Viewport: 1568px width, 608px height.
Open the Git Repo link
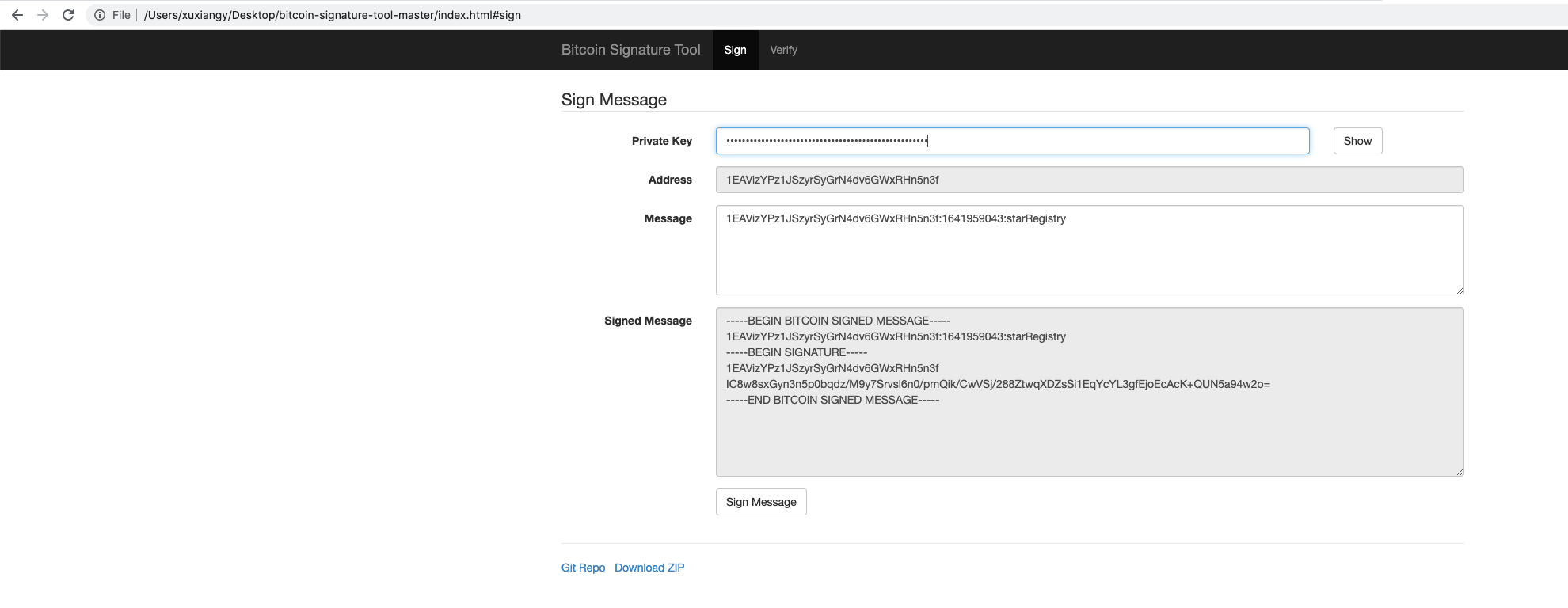(x=583, y=568)
